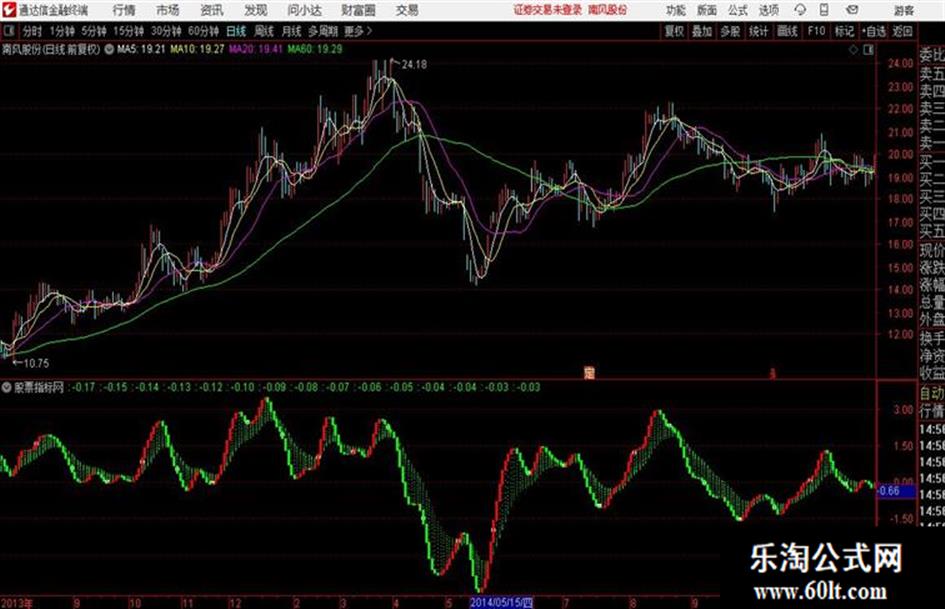945x609 pixels.
Task: Click the 24.18 high price label
Action: point(414,64)
